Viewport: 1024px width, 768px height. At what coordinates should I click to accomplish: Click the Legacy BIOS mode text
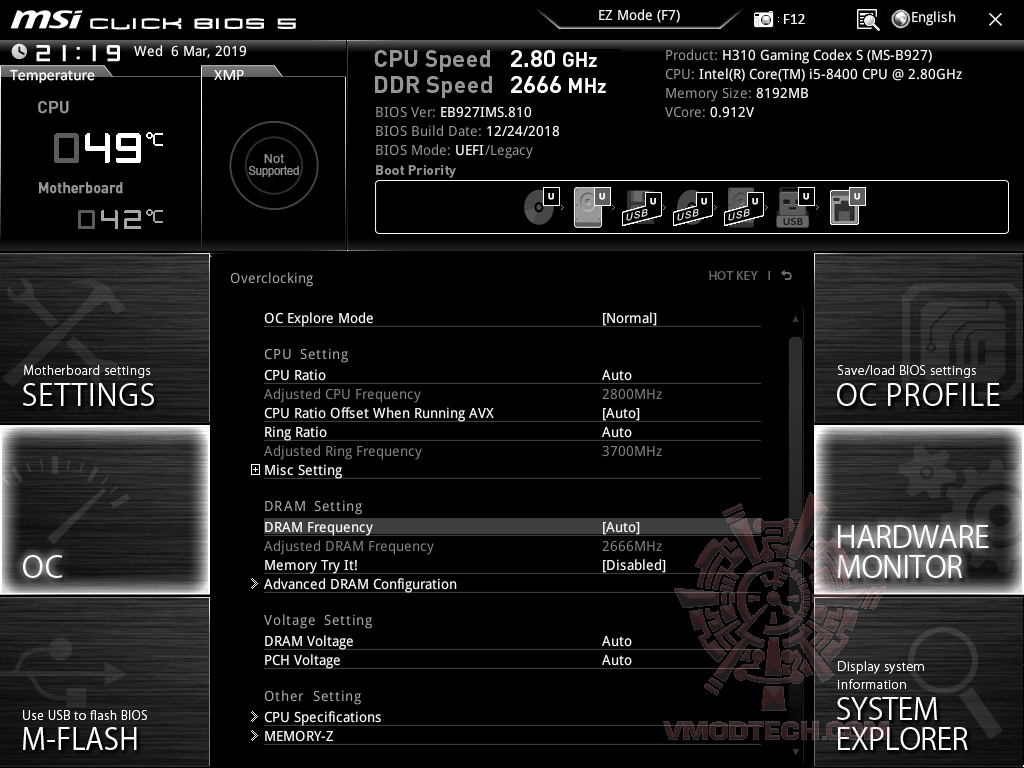point(511,150)
